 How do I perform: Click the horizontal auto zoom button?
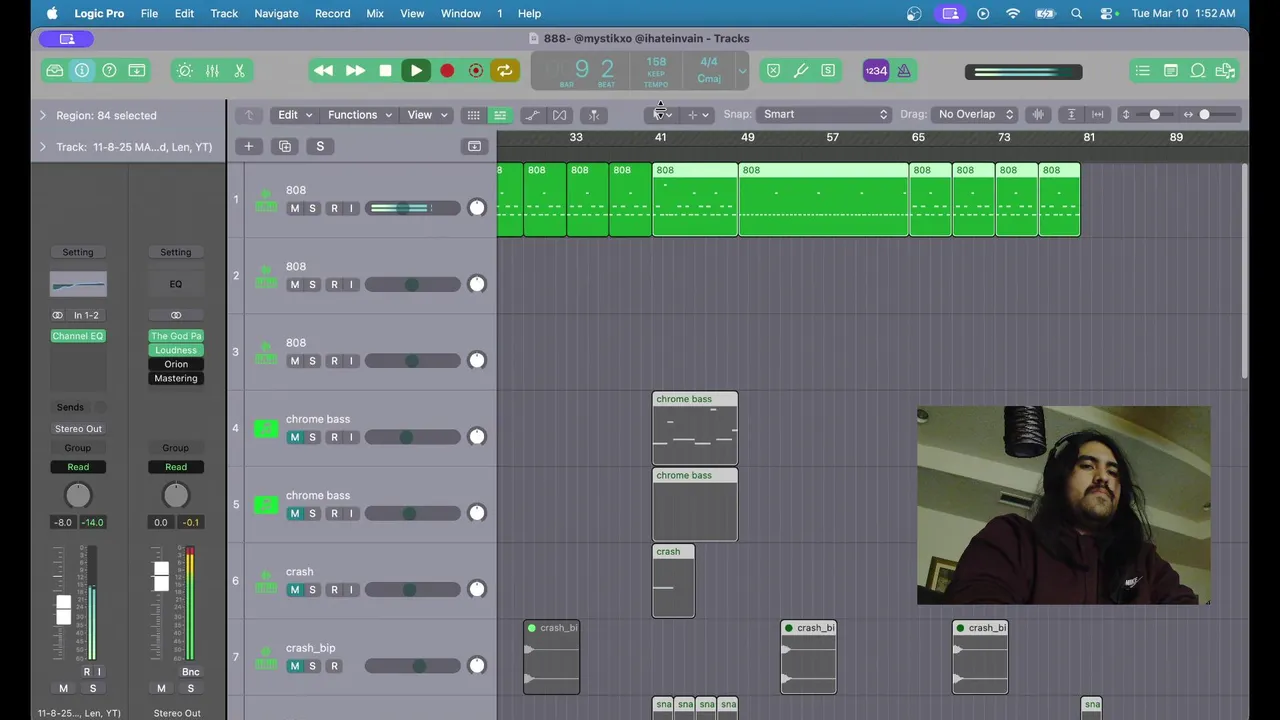coord(1098,114)
